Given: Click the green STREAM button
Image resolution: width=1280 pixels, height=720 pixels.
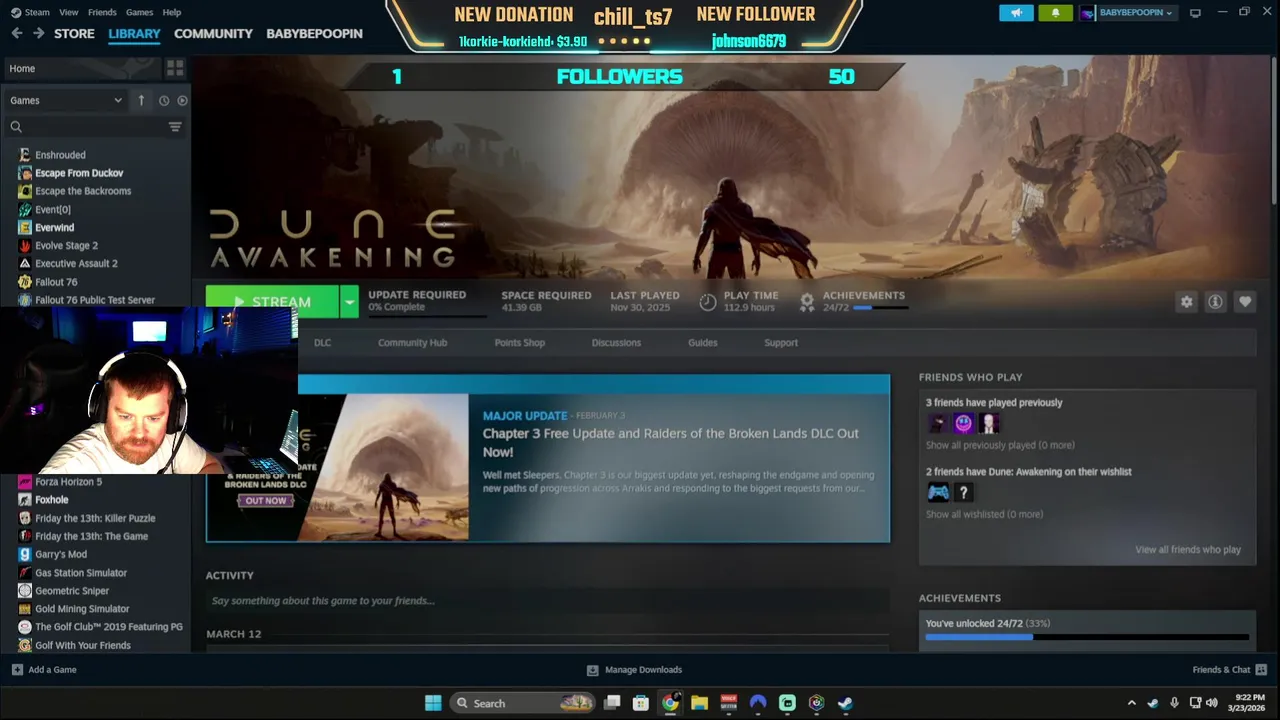Looking at the screenshot, I should click(272, 301).
